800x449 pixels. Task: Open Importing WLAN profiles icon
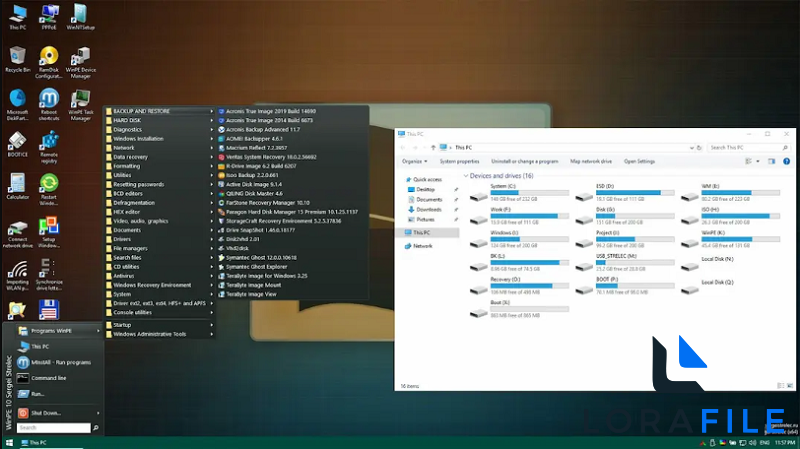point(18,276)
